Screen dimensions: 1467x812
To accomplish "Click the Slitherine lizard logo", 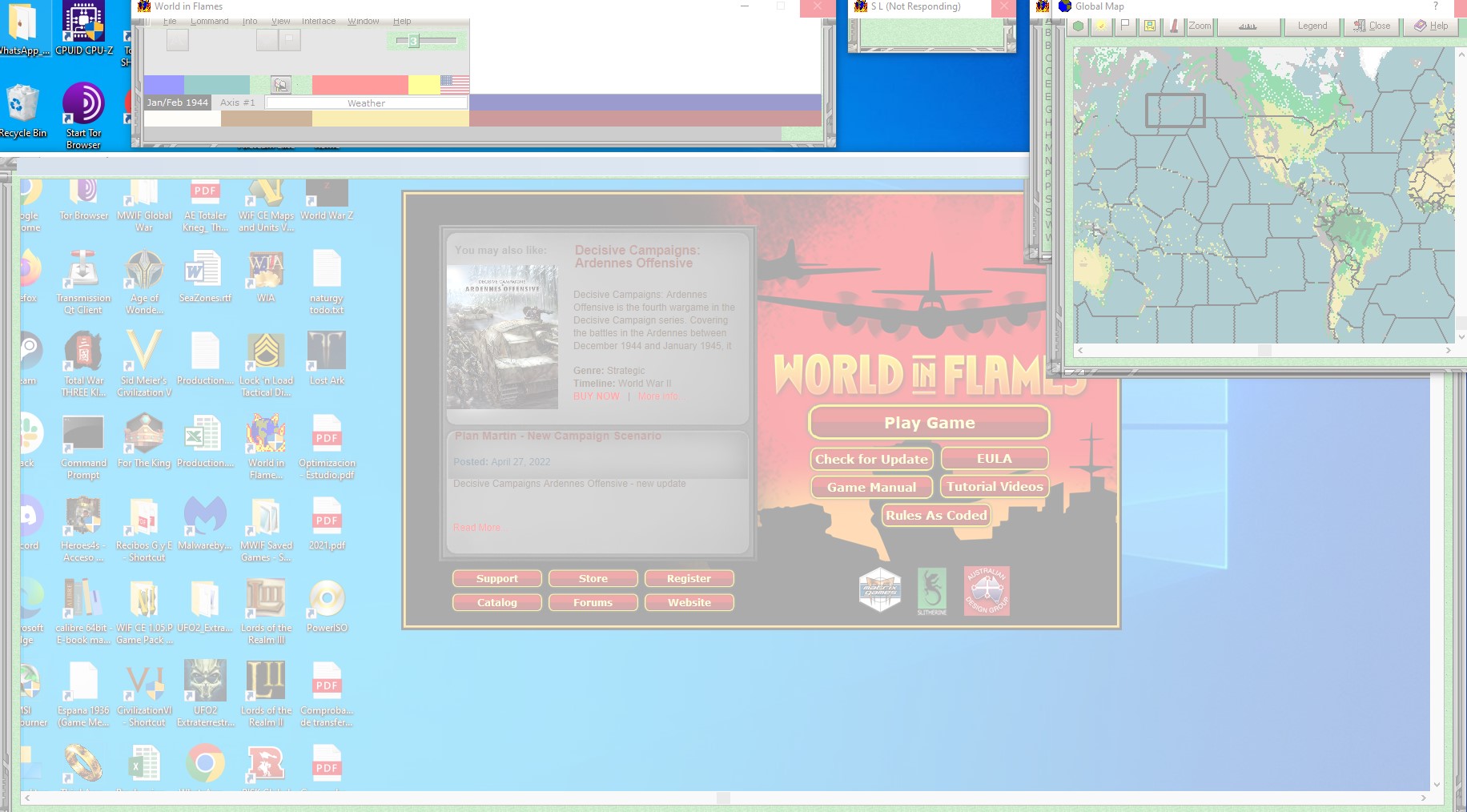I will point(932,591).
